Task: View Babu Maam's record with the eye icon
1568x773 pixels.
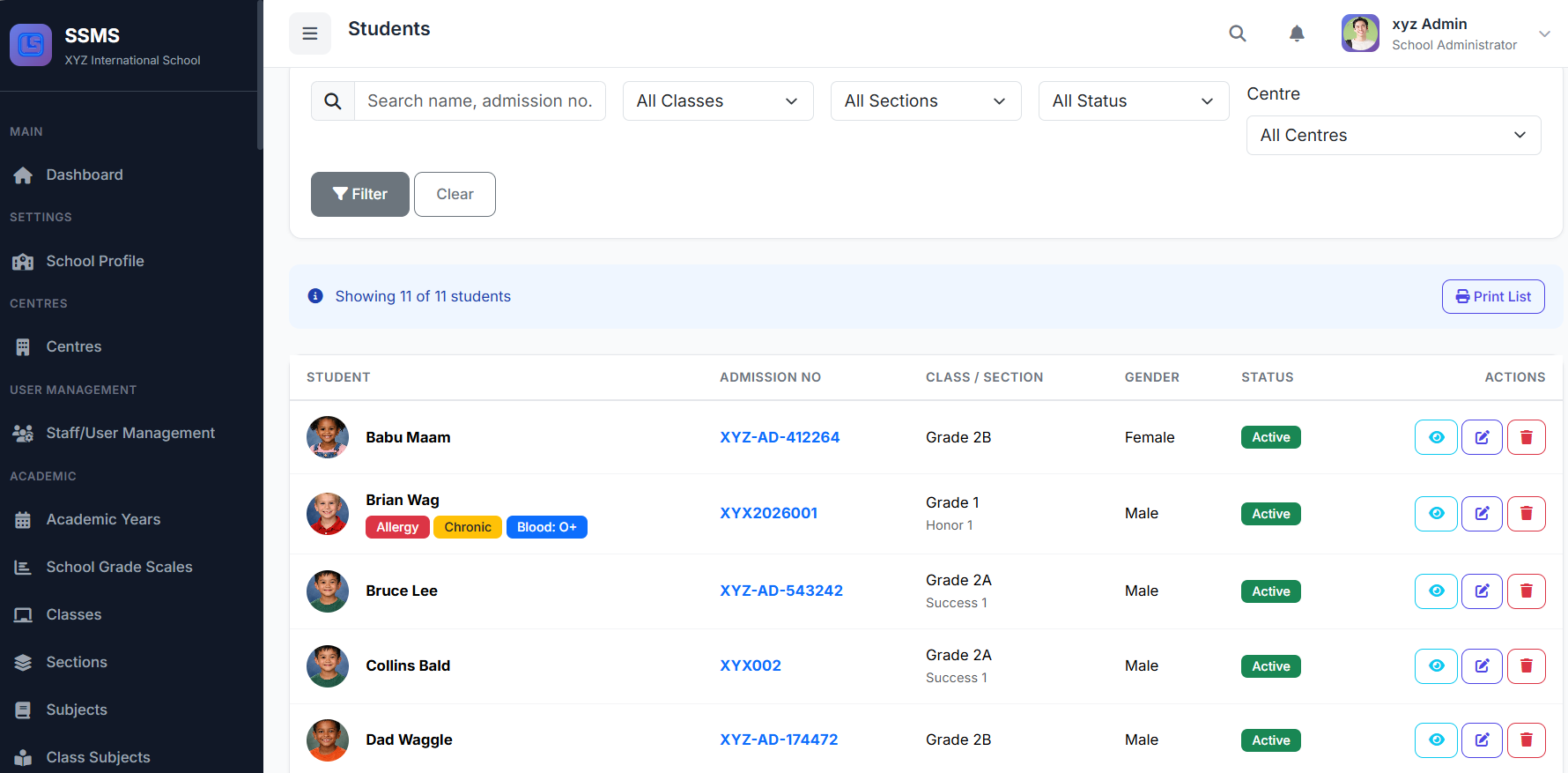Action: (x=1436, y=437)
